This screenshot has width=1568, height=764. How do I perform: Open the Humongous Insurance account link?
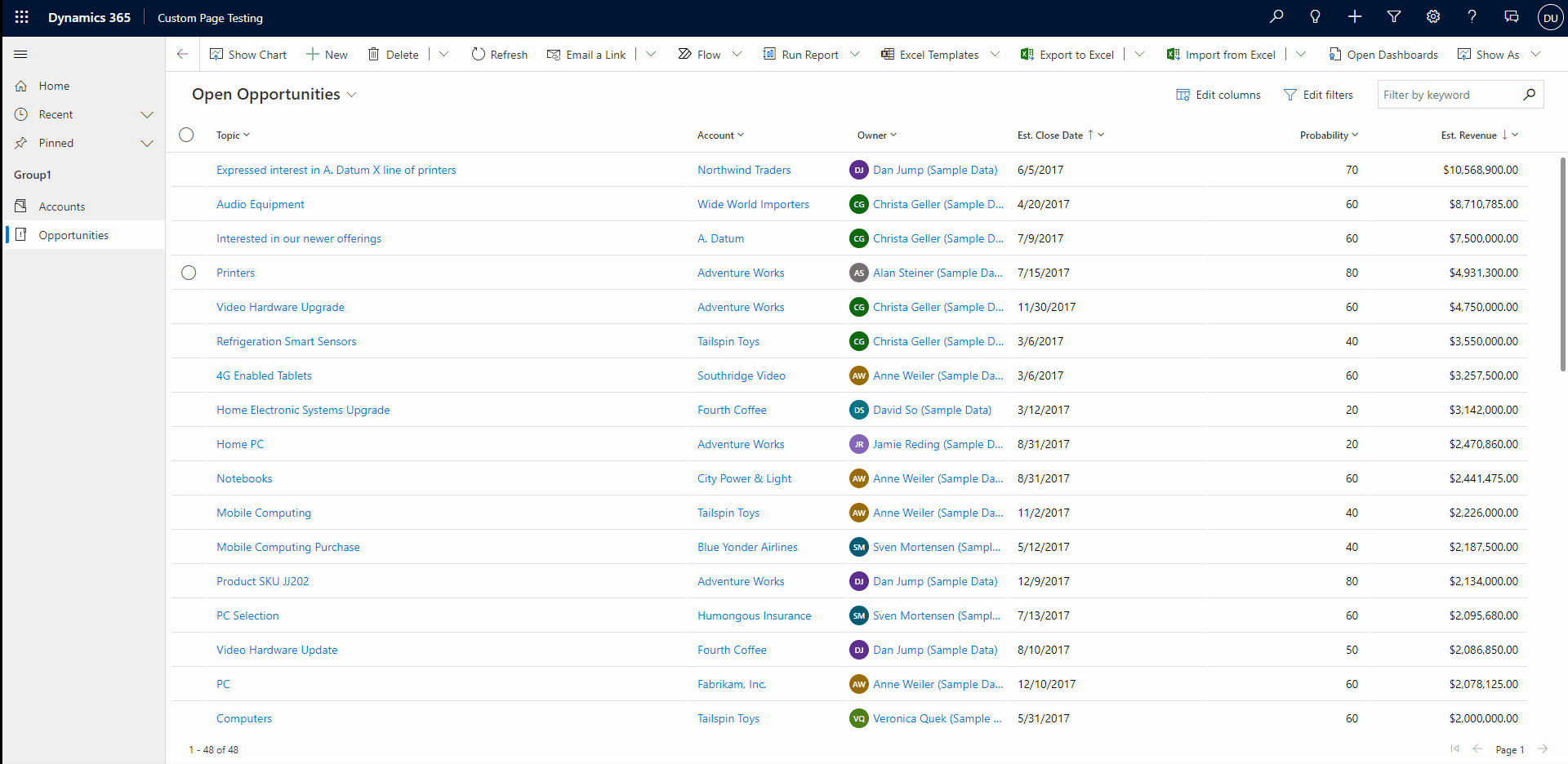tap(754, 615)
